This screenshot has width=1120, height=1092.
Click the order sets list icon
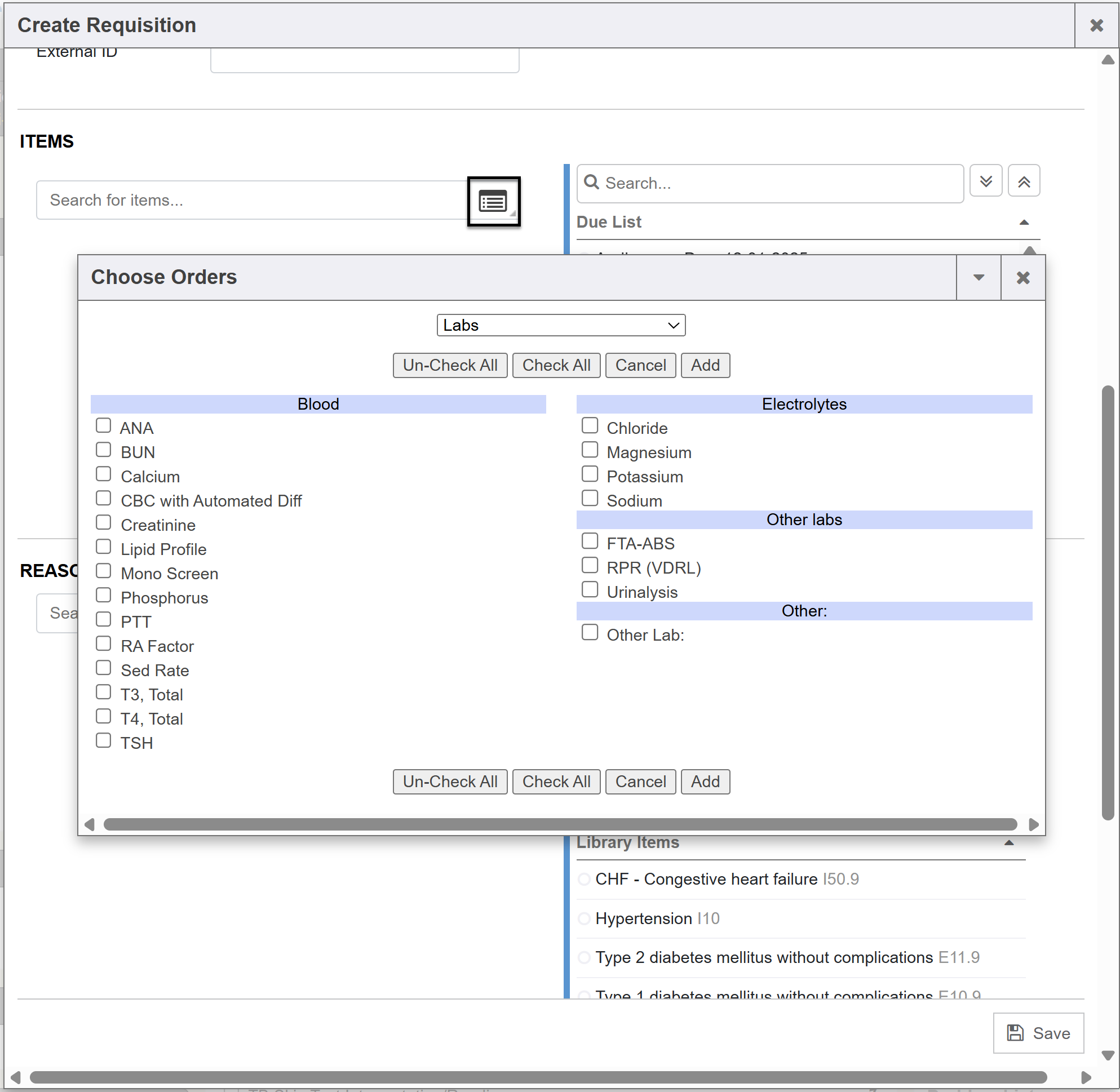[x=493, y=201]
